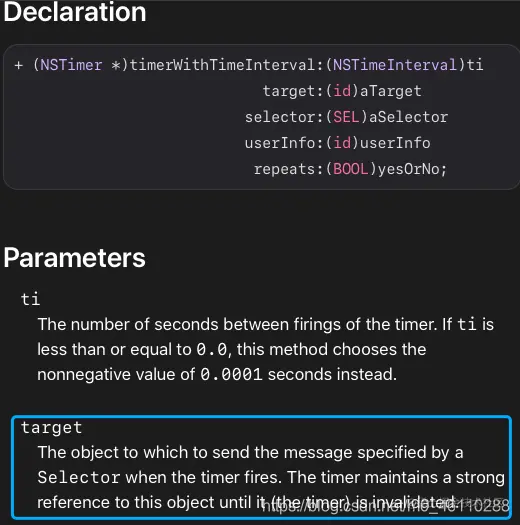Click the Declaration heading
Screen dimensions: 520x525
75,12
